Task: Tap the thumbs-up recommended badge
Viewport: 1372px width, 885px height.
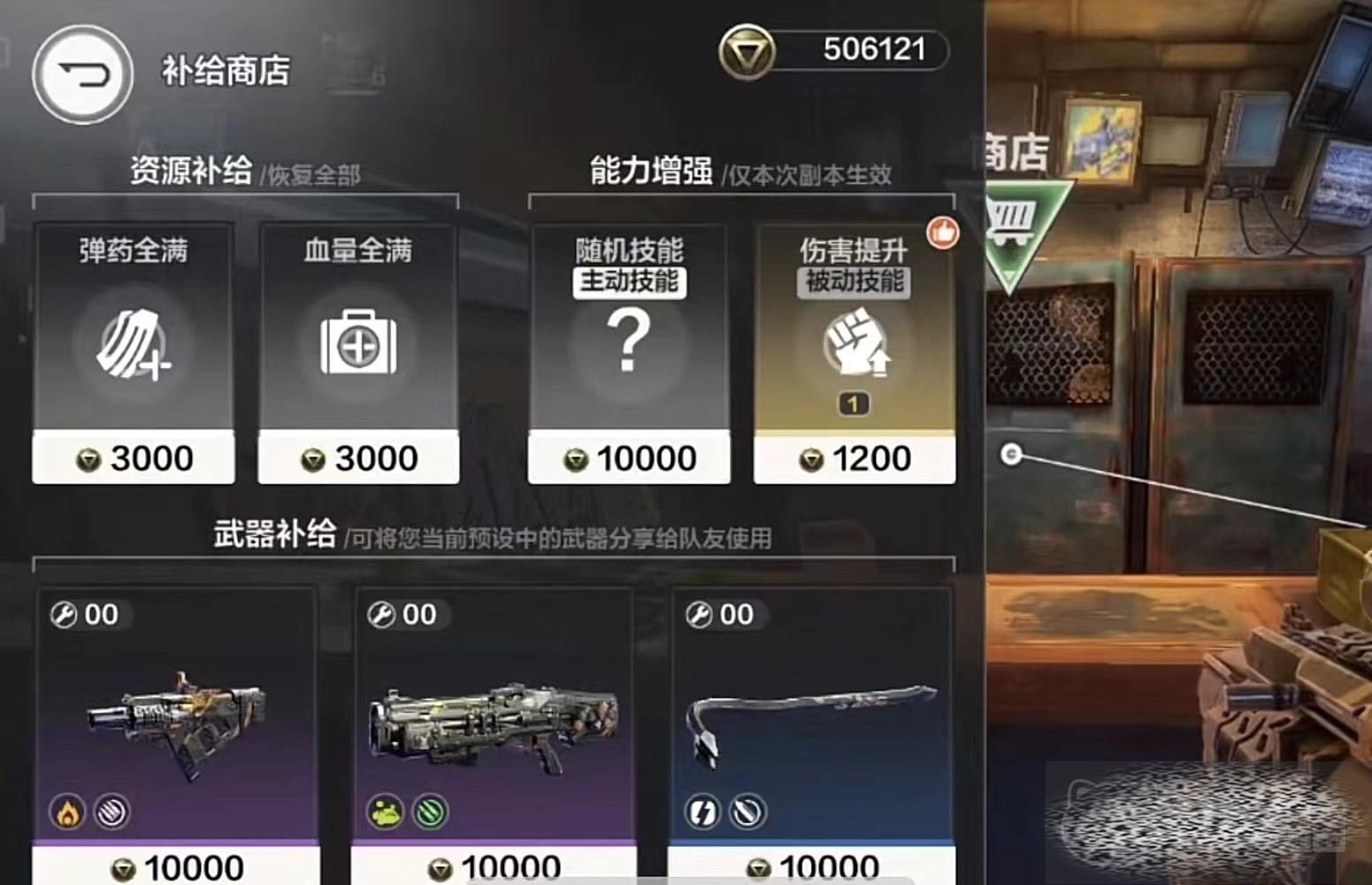Action: 943,233
